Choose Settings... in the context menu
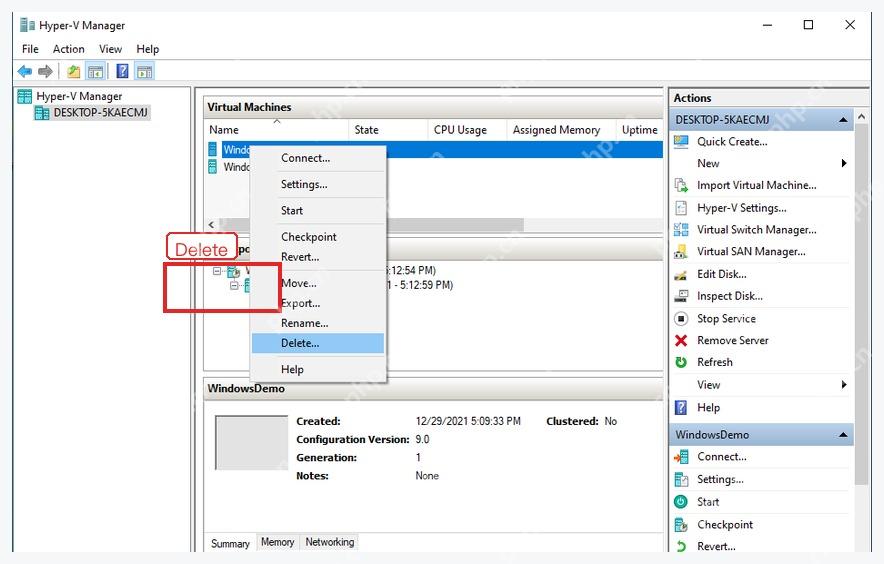This screenshot has height=564, width=884. [318, 184]
